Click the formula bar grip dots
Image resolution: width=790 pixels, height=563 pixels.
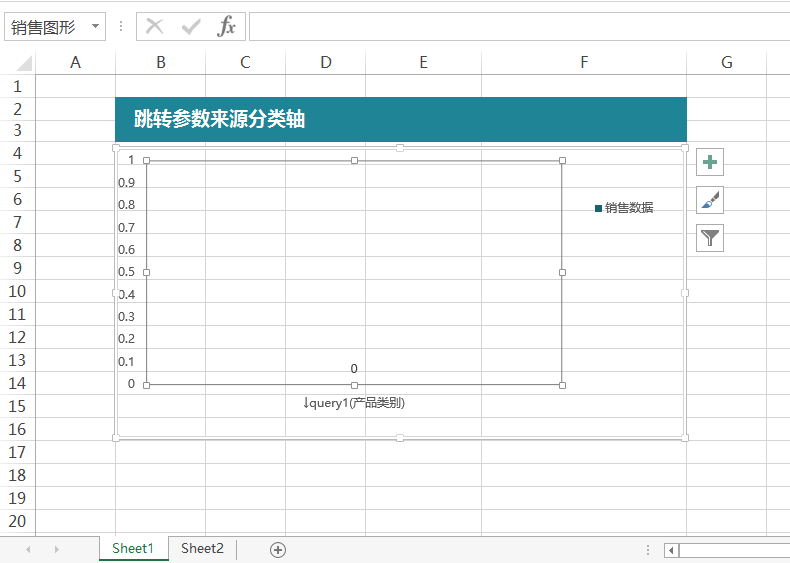121,26
